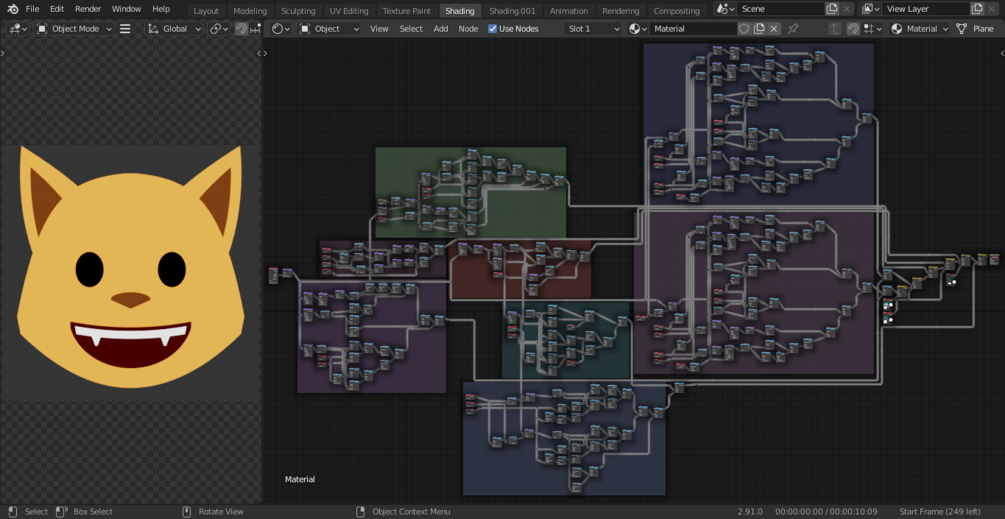Open the Global orientation dropdown
Viewport: 1005px width, 519px height.
(174, 29)
